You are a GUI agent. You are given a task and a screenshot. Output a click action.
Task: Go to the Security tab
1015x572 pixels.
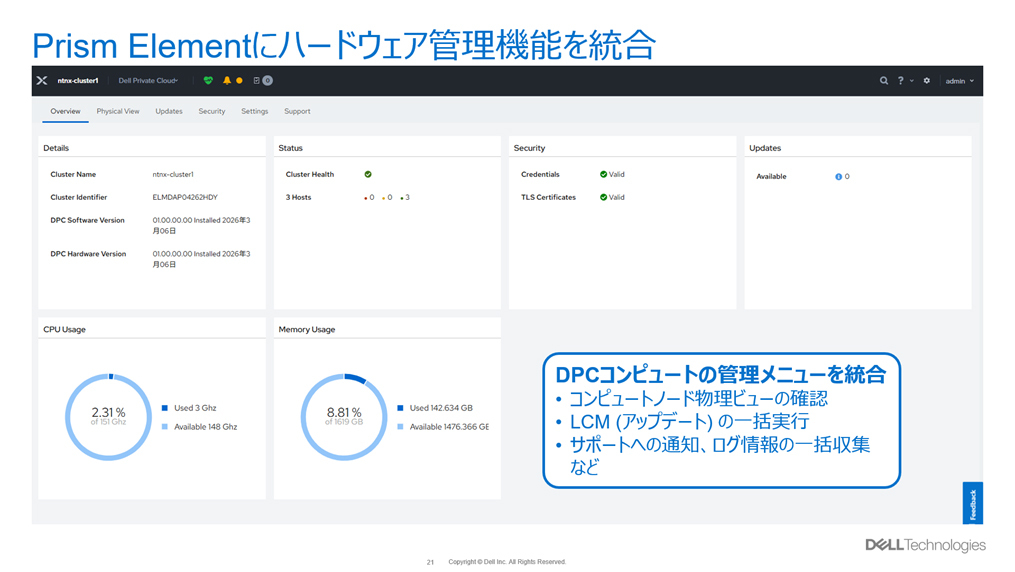[x=212, y=111]
